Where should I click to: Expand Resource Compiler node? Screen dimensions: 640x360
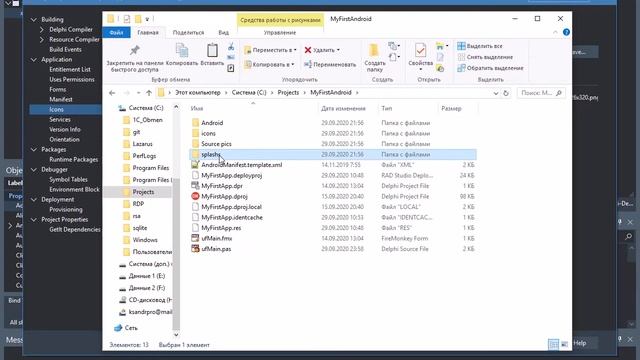click(x=42, y=40)
